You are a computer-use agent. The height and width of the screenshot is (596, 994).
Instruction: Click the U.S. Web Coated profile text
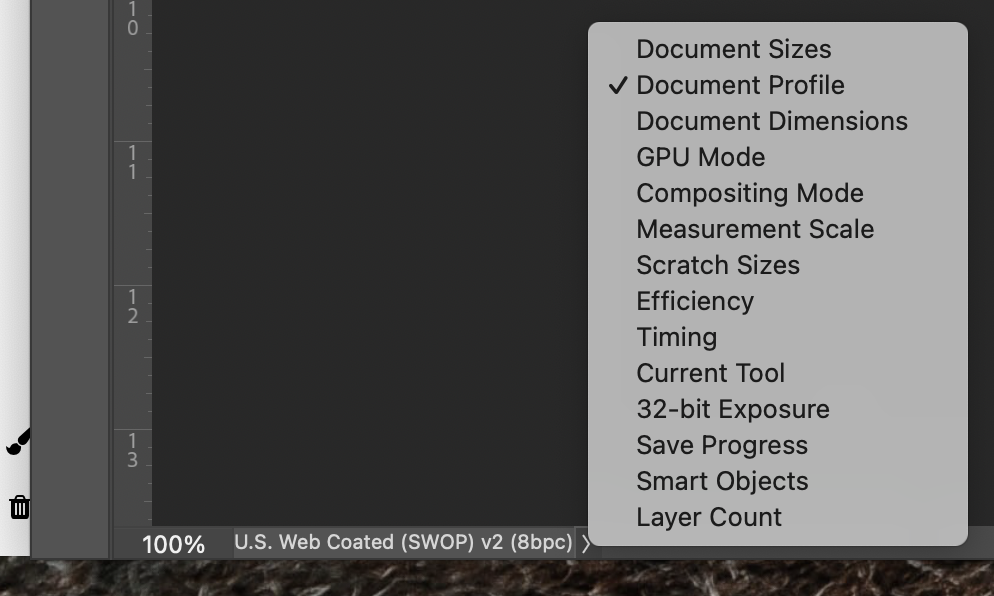[404, 542]
